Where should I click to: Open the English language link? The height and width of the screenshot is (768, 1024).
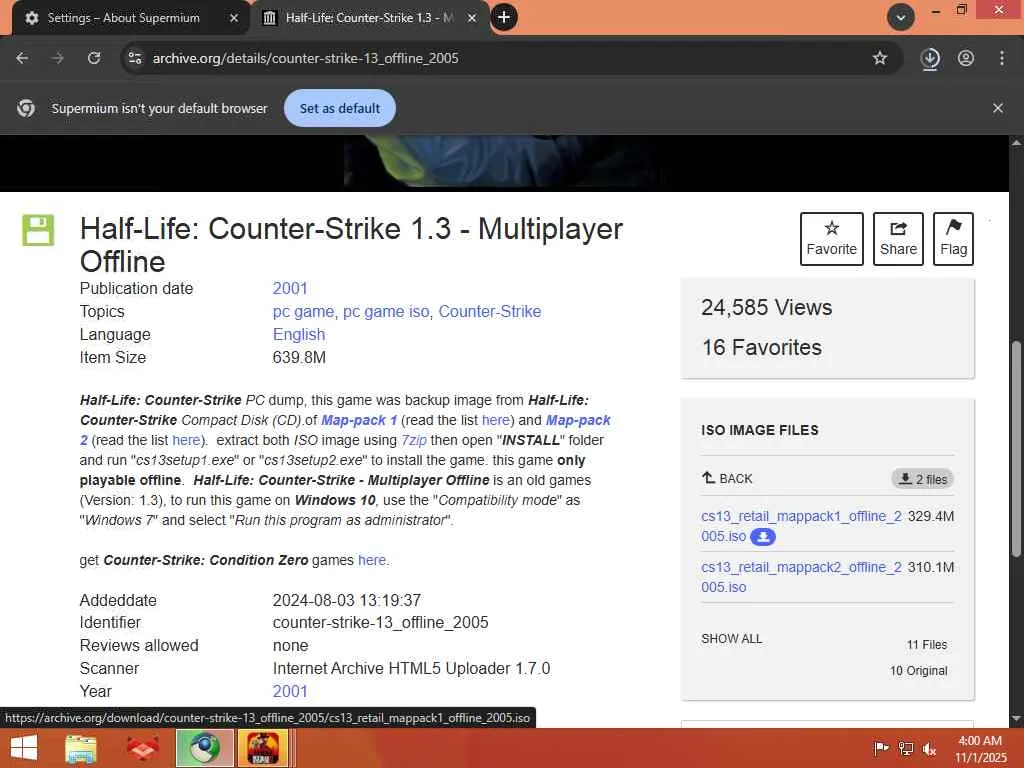[298, 334]
